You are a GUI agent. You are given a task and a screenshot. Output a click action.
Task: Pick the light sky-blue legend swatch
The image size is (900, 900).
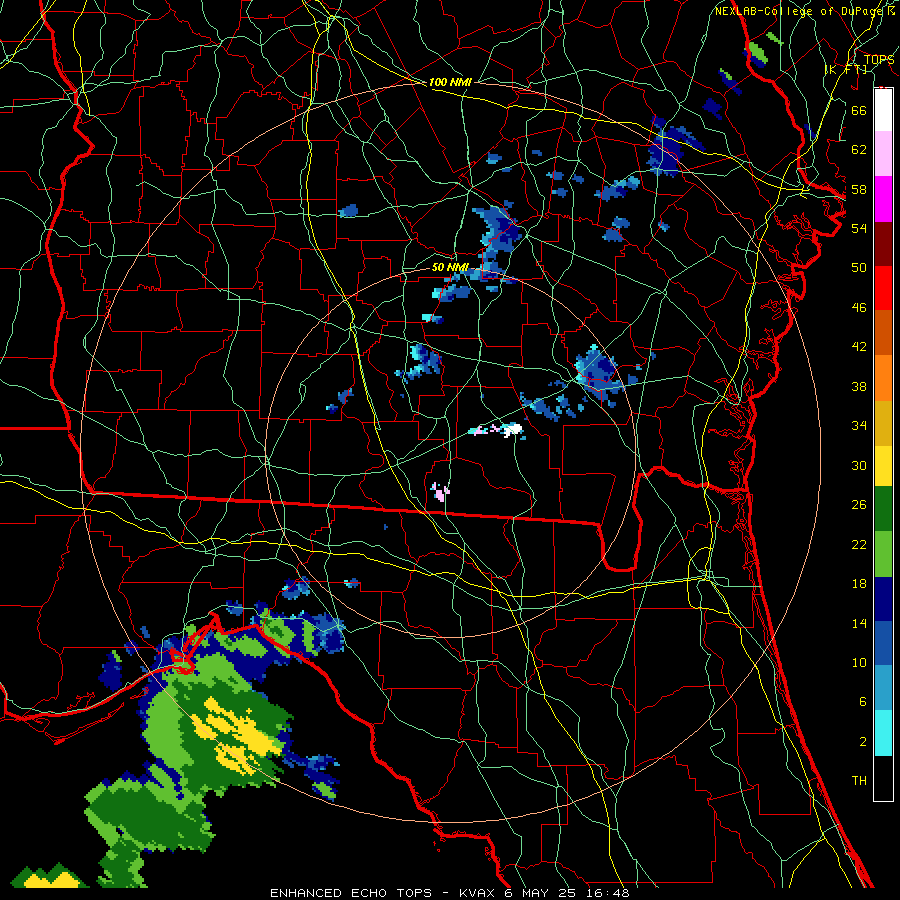pos(883,688)
